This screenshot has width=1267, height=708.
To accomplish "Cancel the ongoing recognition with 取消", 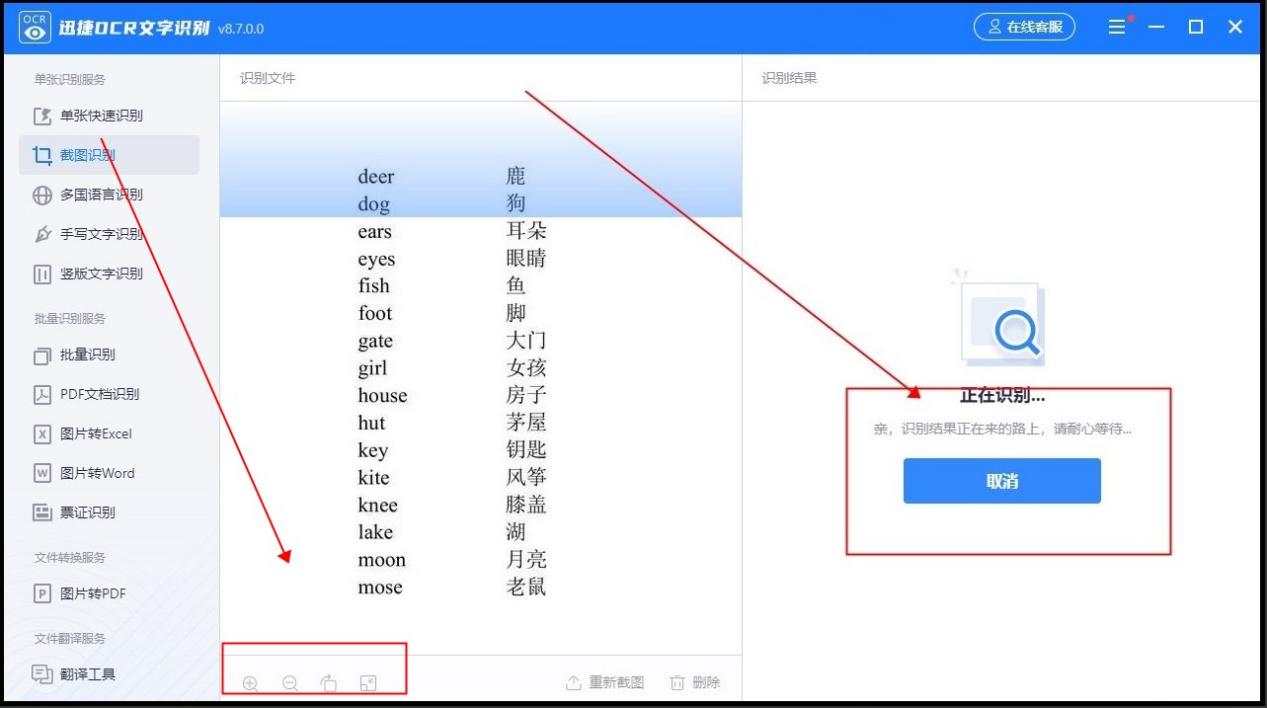I will pos(1001,481).
